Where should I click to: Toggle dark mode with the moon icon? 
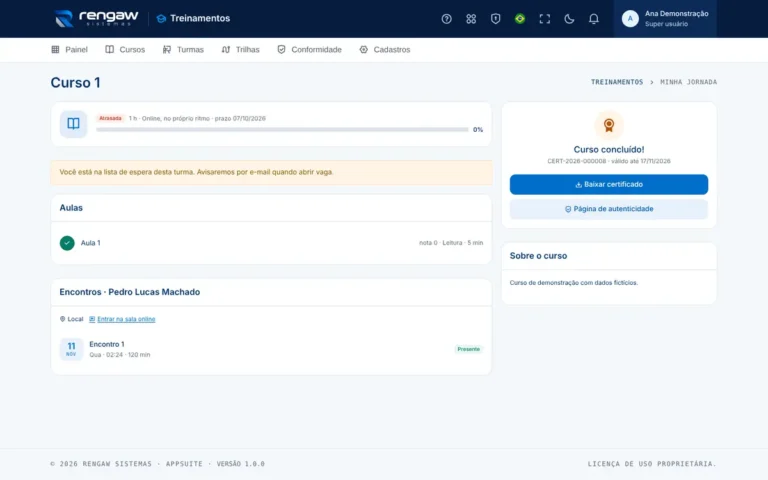coord(569,19)
